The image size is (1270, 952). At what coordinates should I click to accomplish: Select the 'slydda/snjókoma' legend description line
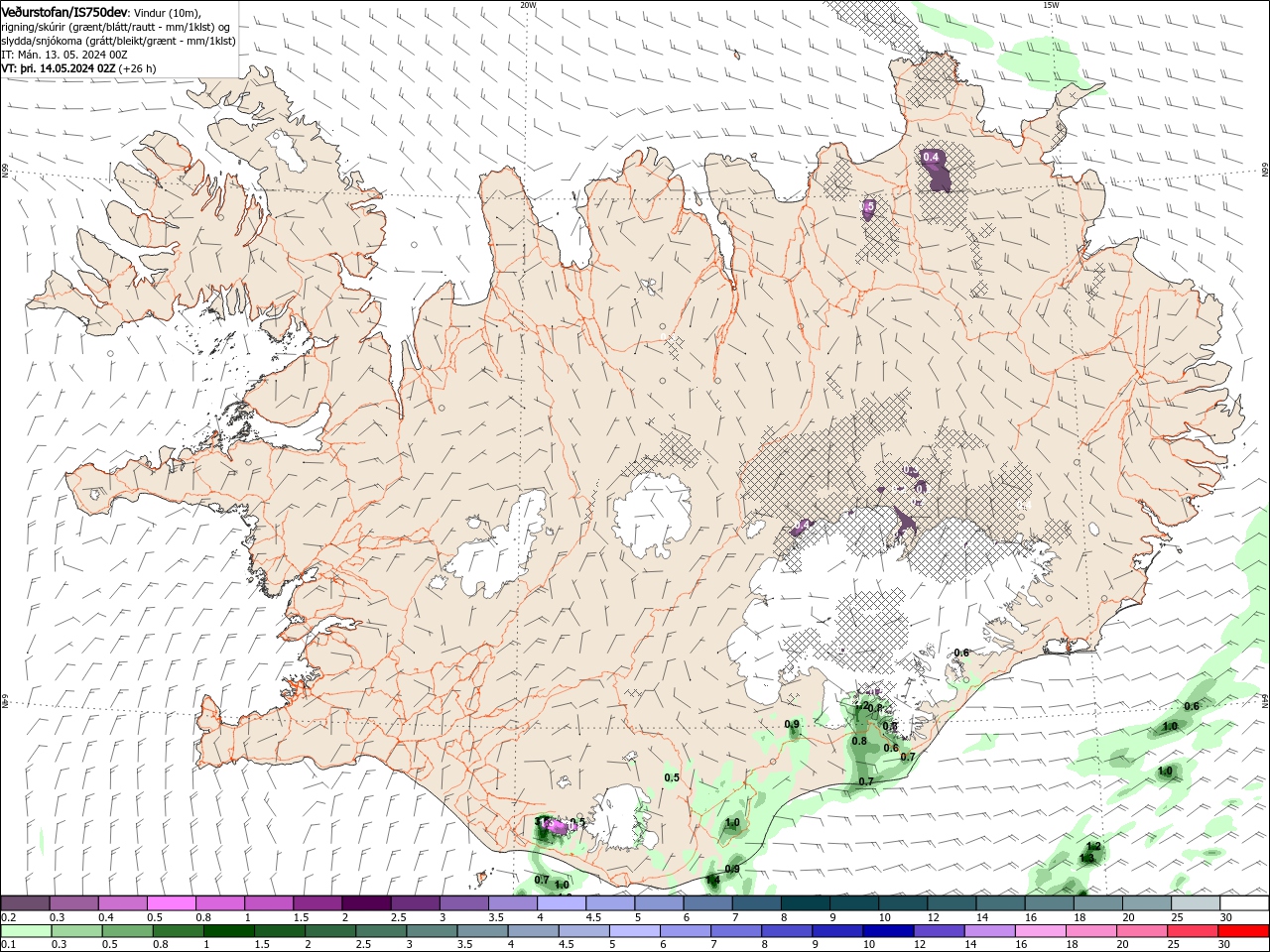point(119,41)
